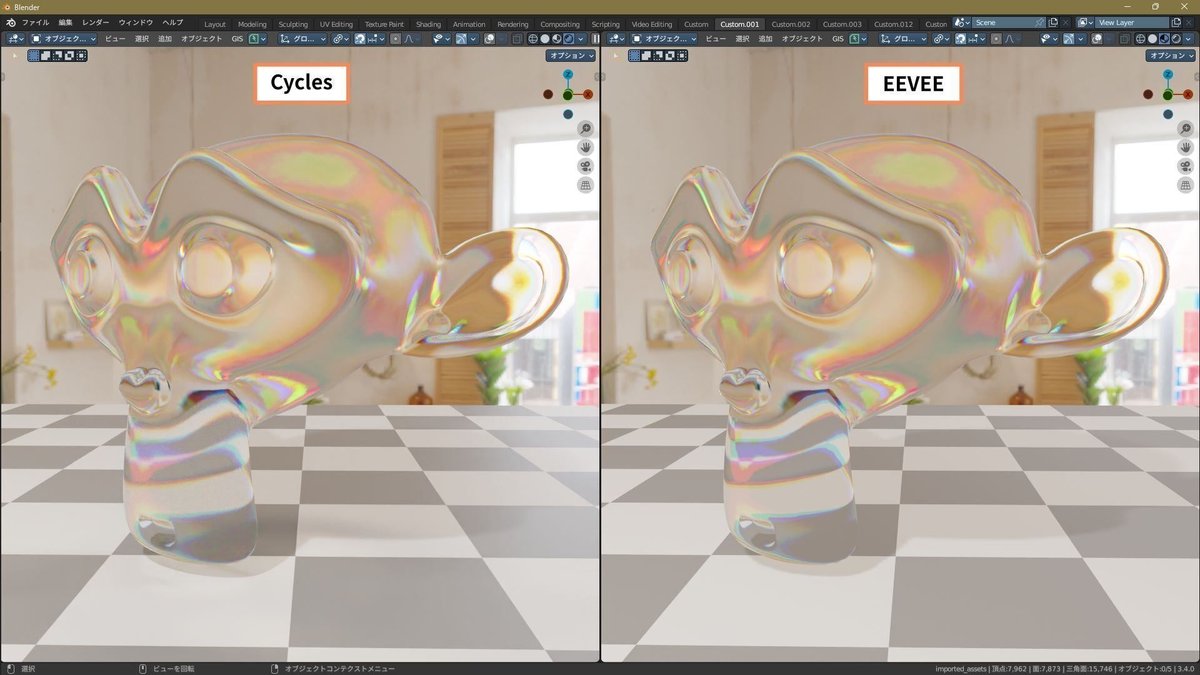Open shading options arrow in EEVEE viewport

pyautogui.click(x=1187, y=39)
